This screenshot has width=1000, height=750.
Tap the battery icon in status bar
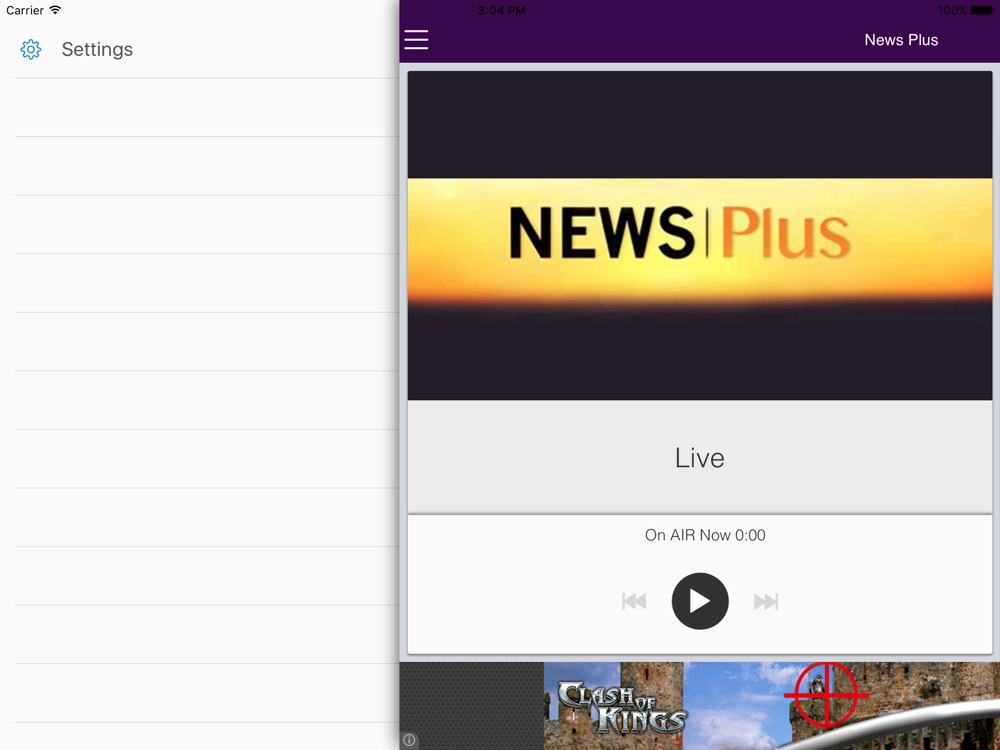coord(982,10)
